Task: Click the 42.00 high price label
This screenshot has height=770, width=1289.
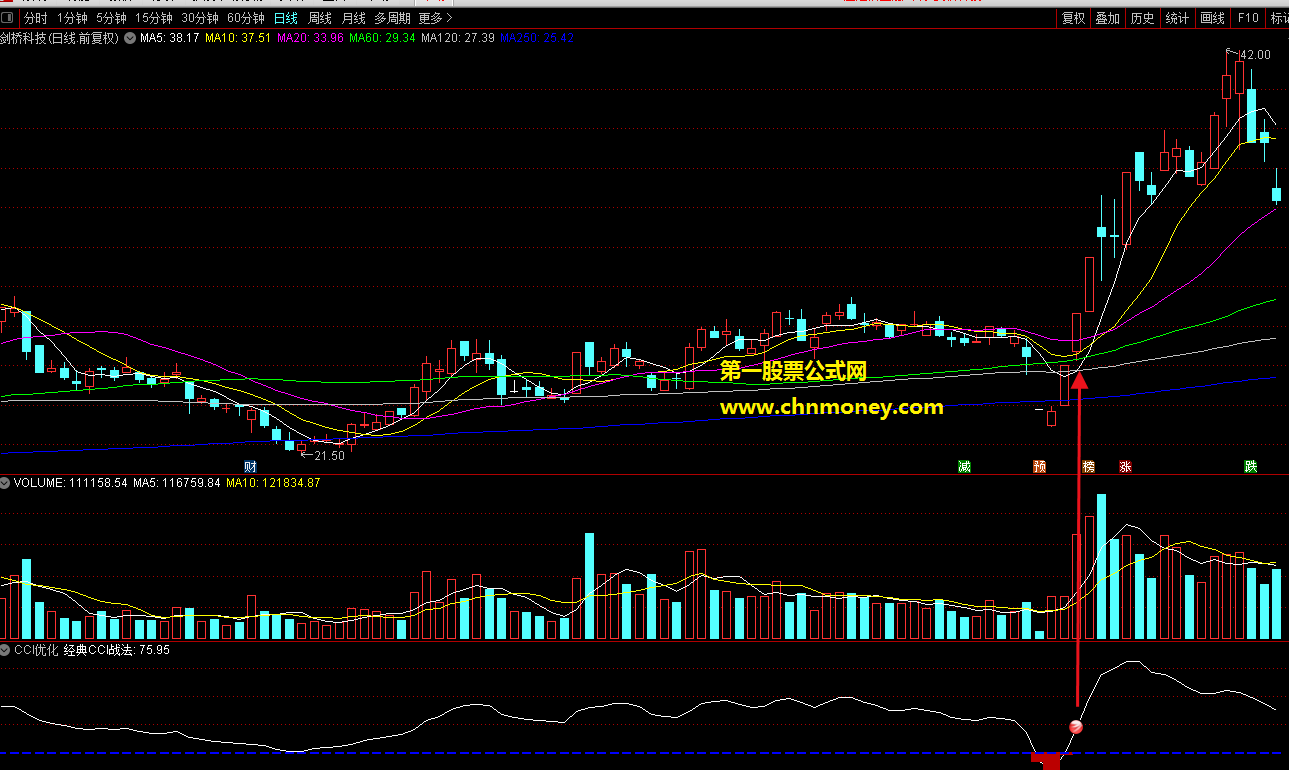Action: click(1256, 55)
